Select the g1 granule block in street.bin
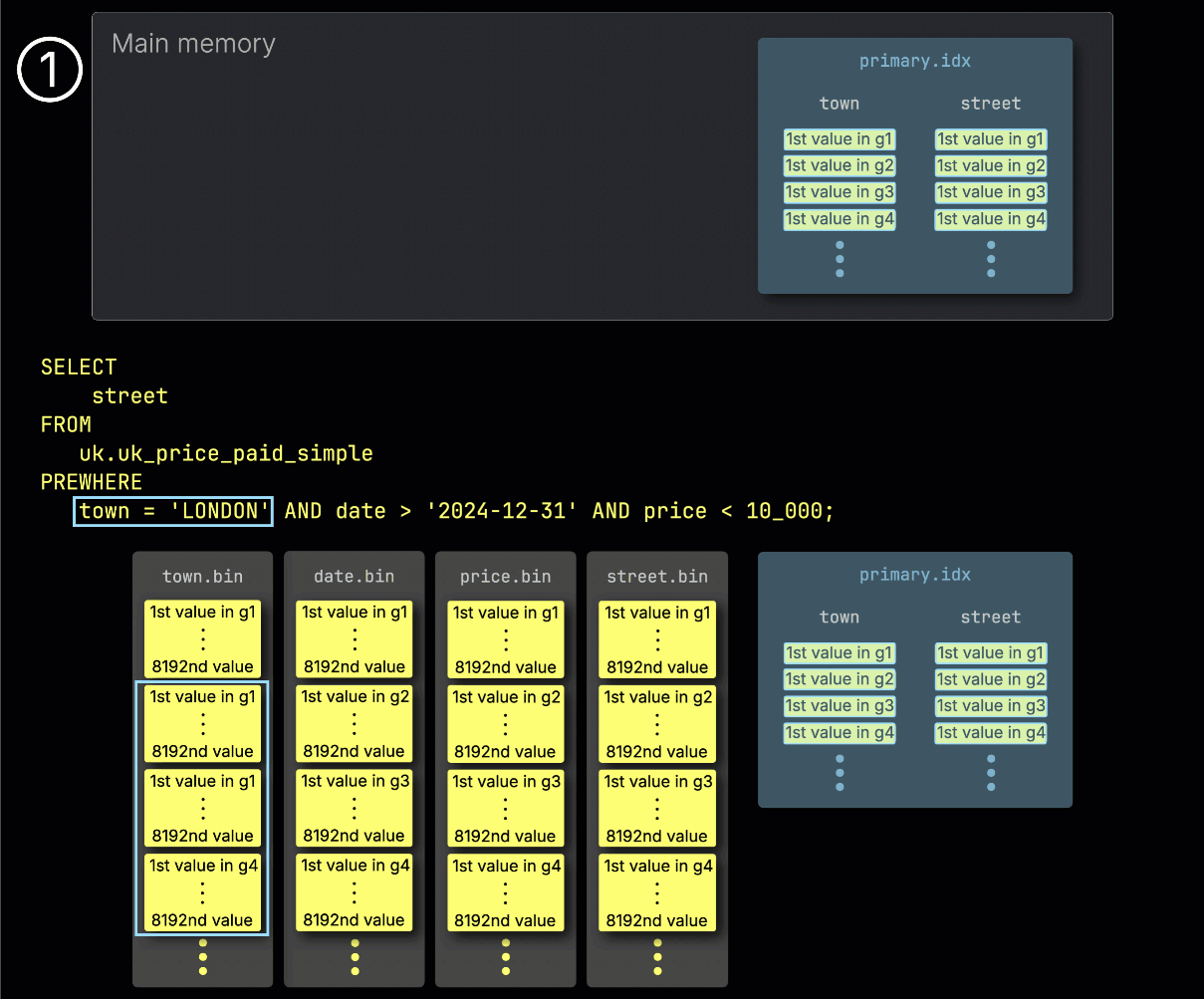The image size is (1204, 999). (657, 639)
